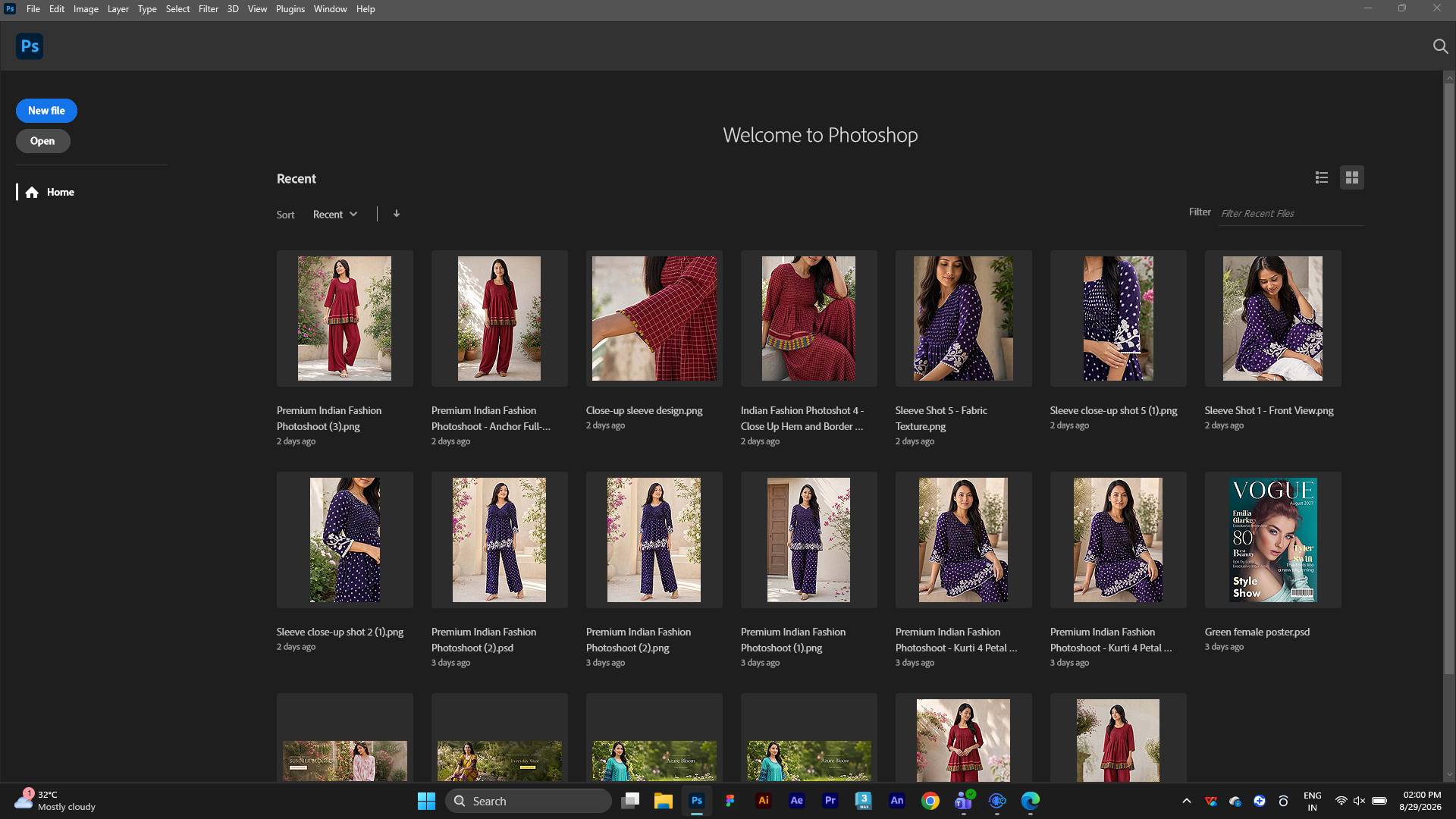The width and height of the screenshot is (1456, 819).
Task: Open the Window menu
Action: pyautogui.click(x=330, y=9)
